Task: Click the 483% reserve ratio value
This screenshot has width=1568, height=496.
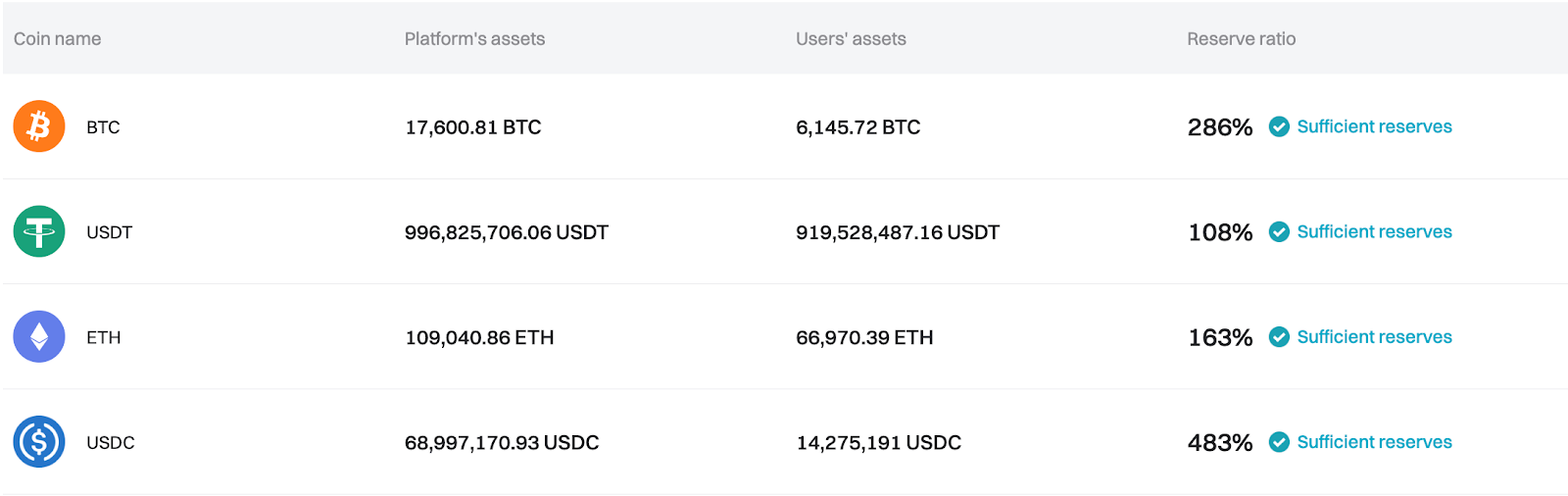Action: [1220, 443]
